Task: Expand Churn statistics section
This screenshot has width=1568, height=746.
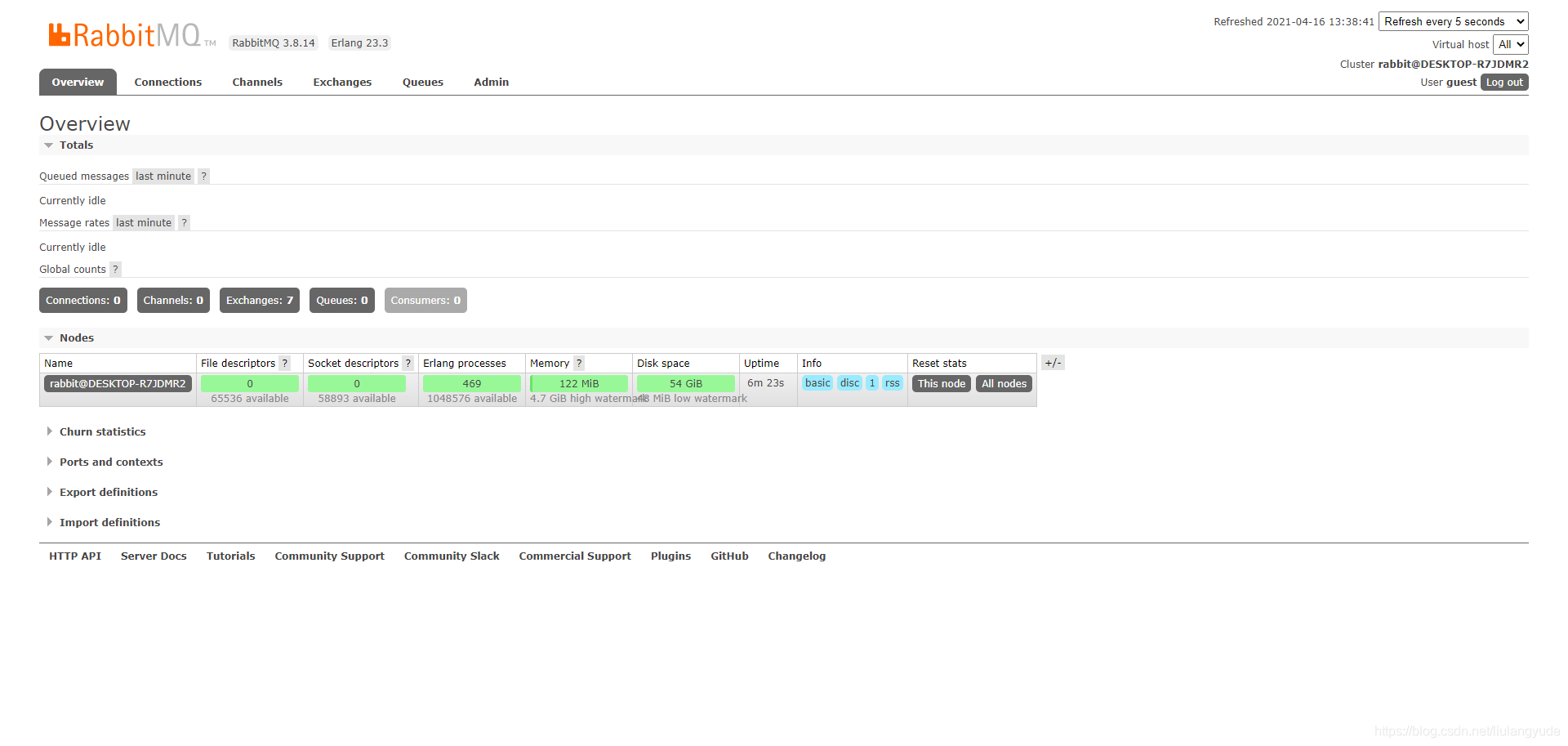Action: [102, 432]
